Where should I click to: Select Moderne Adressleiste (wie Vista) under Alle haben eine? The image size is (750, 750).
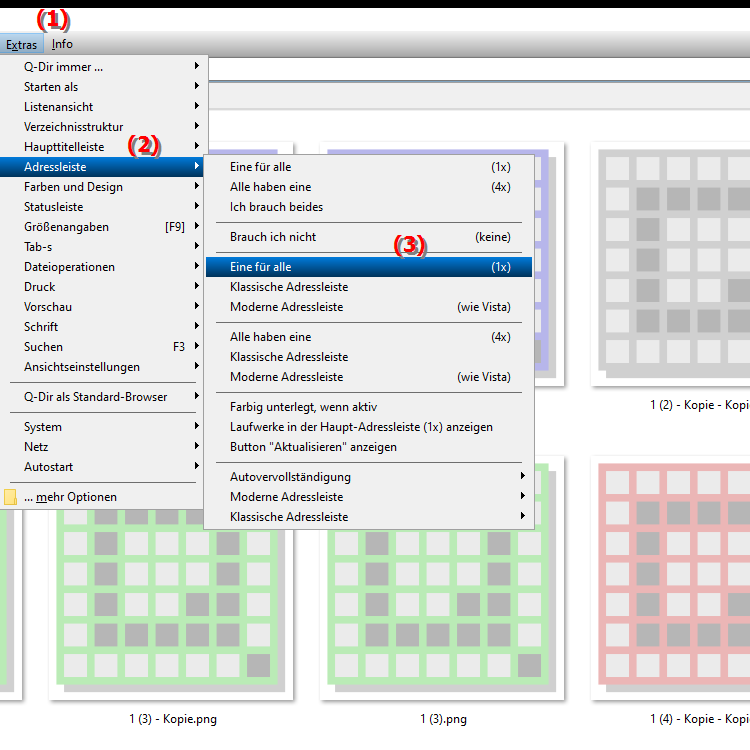coord(369,377)
